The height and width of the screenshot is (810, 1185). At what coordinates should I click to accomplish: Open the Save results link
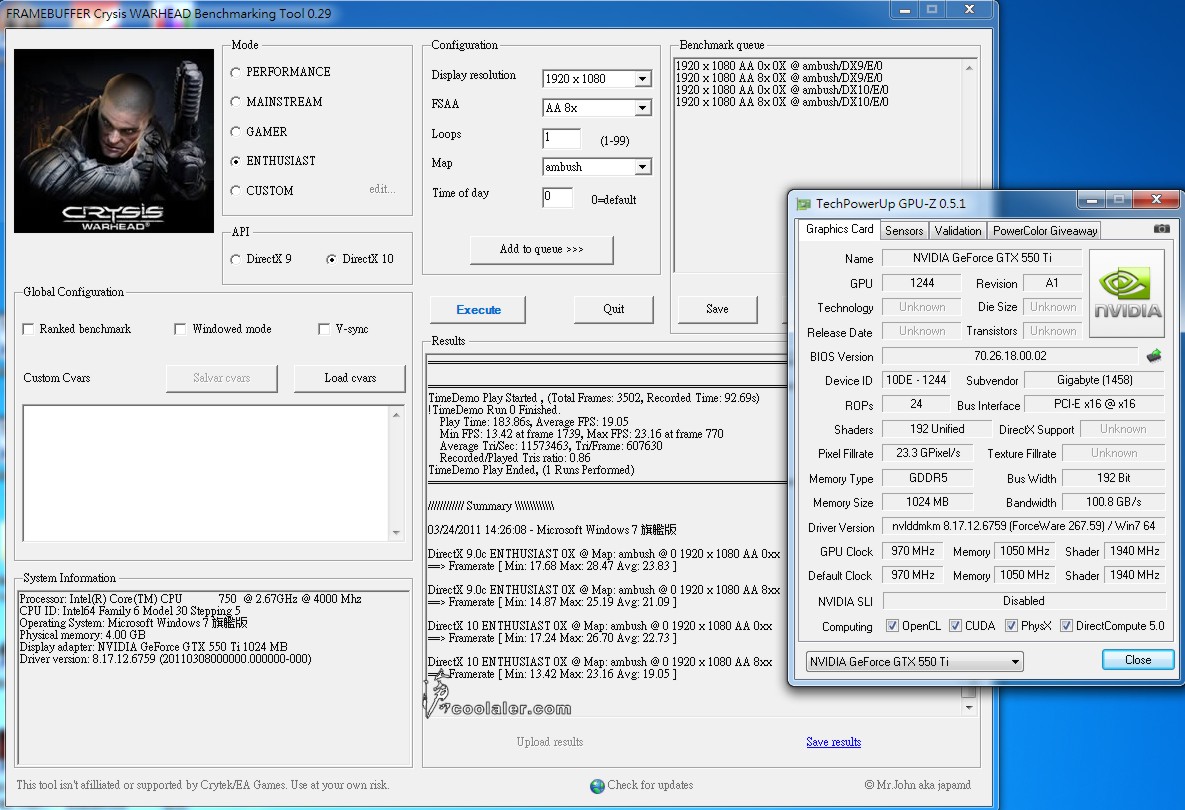click(x=834, y=742)
